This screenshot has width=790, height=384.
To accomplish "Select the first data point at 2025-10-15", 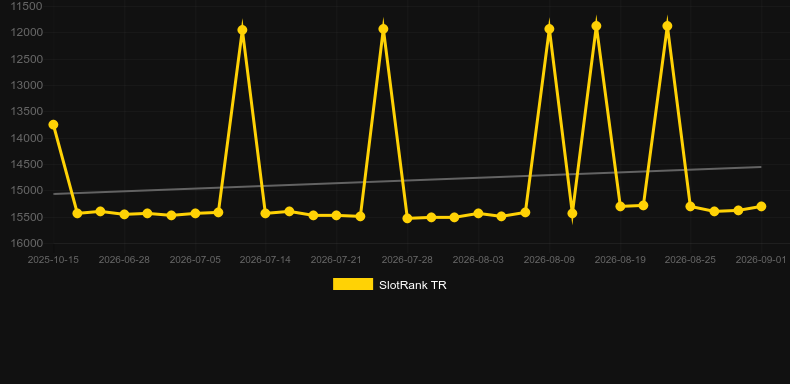I will (x=53, y=125).
